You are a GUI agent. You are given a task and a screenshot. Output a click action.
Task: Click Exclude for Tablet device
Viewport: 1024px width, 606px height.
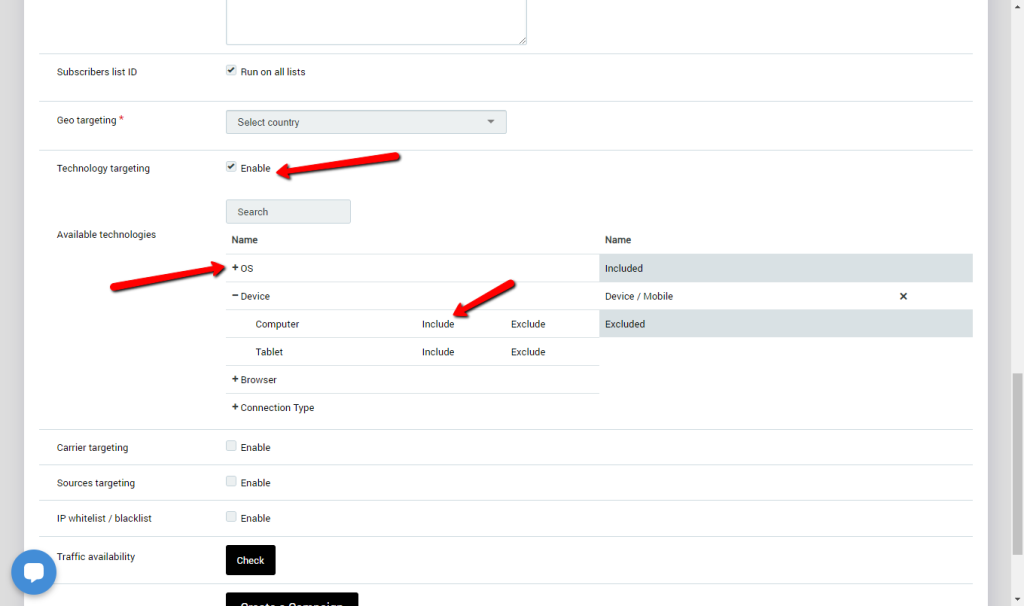pos(528,352)
